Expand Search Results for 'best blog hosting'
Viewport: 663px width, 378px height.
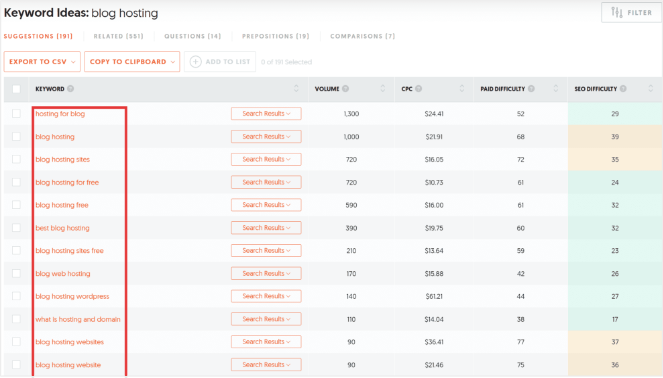click(266, 227)
